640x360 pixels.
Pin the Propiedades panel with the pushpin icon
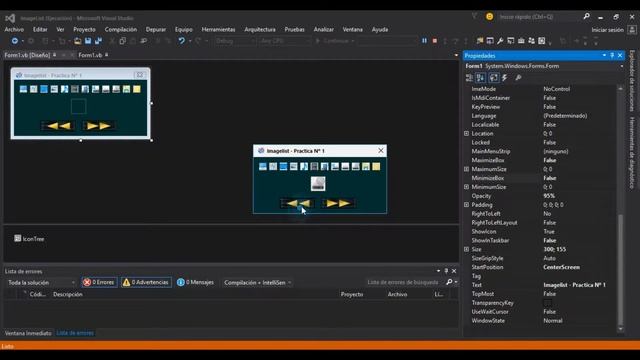[612, 55]
